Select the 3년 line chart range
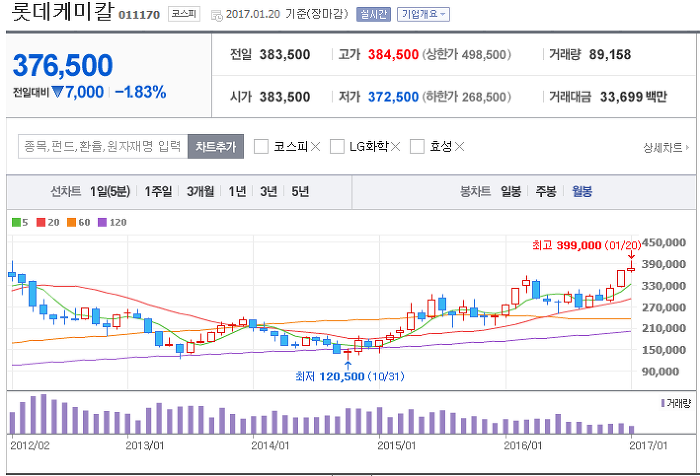Image resolution: width=700 pixels, height=476 pixels. (x=269, y=192)
